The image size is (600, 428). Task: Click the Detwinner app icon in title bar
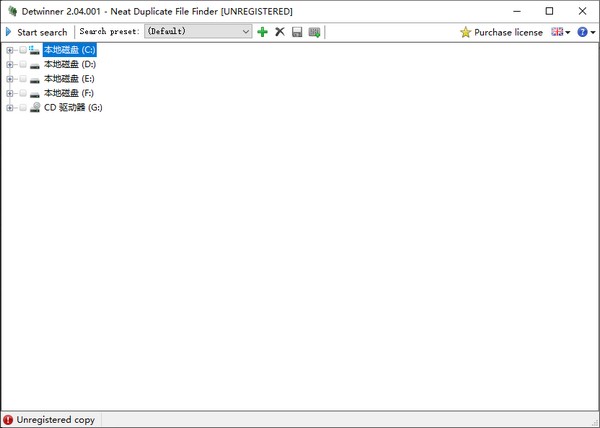[x=12, y=11]
